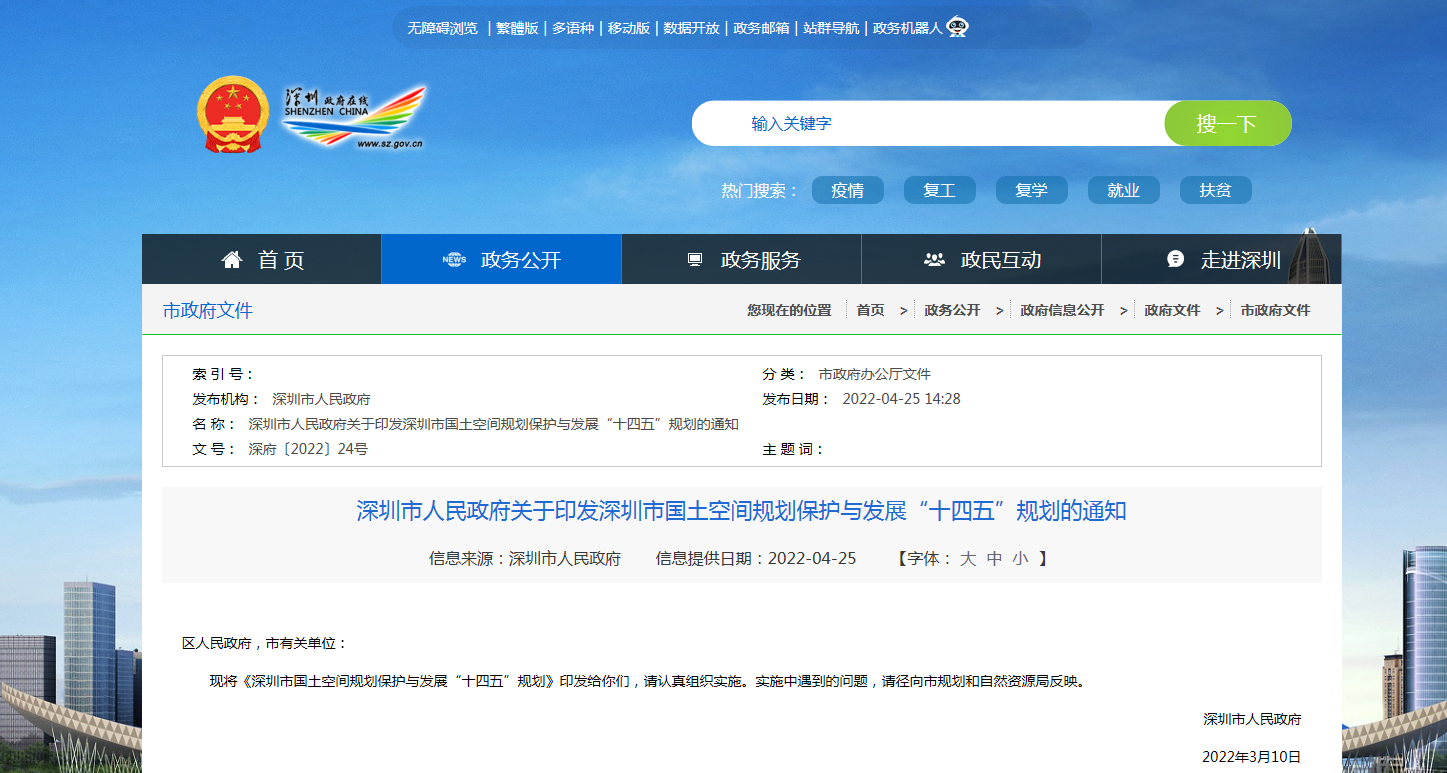
Task: Click the people icon beside 政民互动
Action: 934,260
